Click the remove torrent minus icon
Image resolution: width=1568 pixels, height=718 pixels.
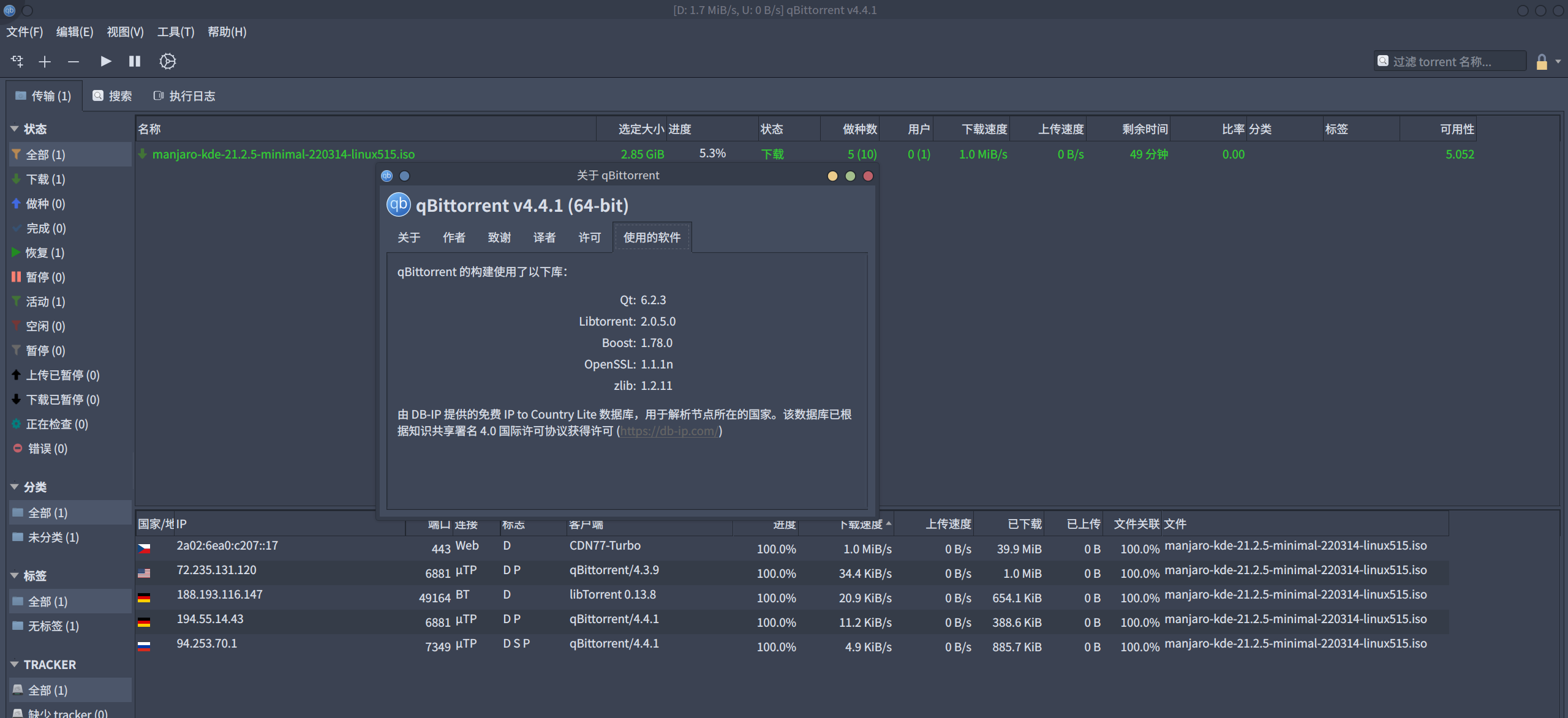[x=73, y=61]
